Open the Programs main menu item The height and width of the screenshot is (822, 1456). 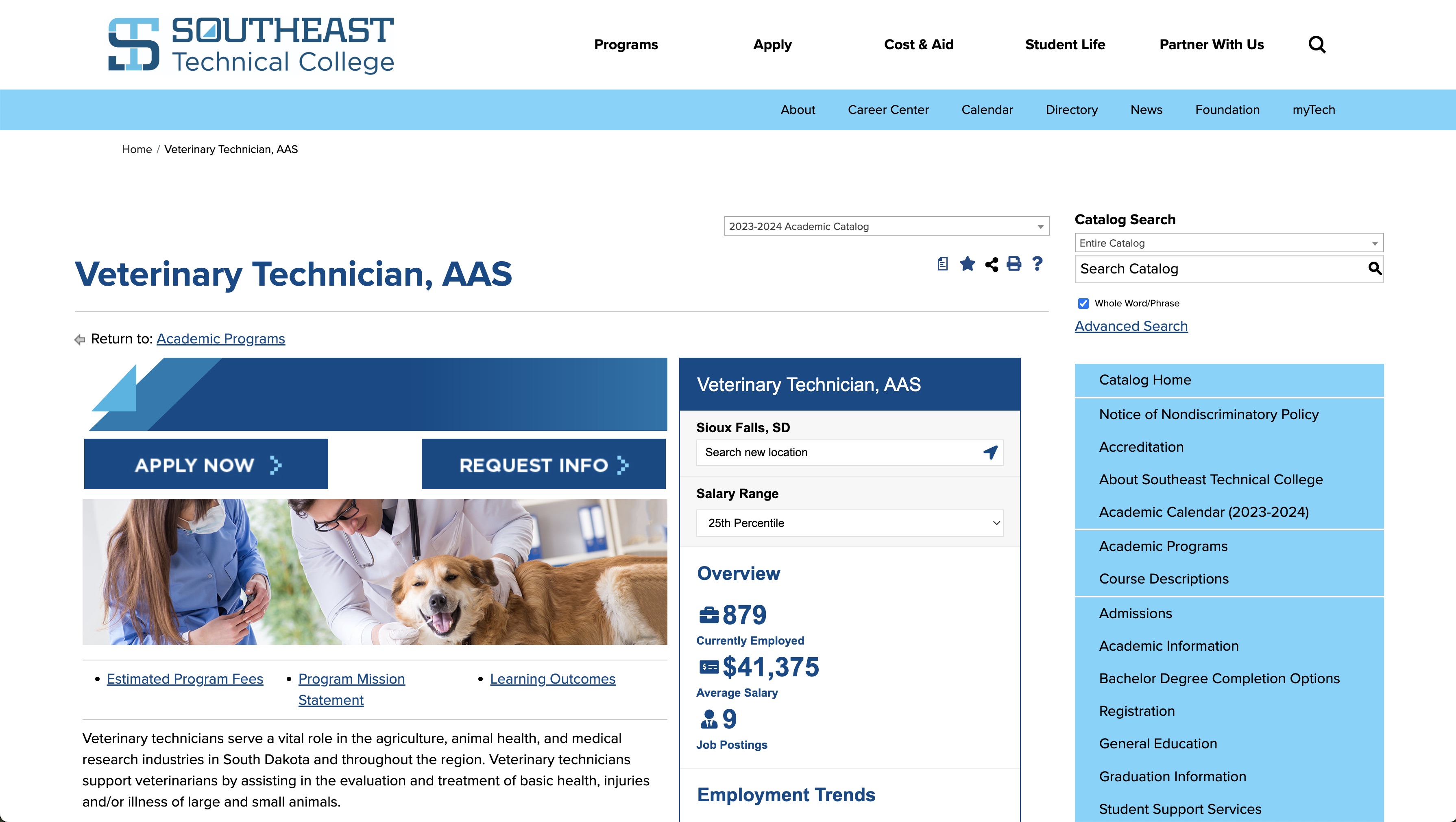tap(626, 45)
